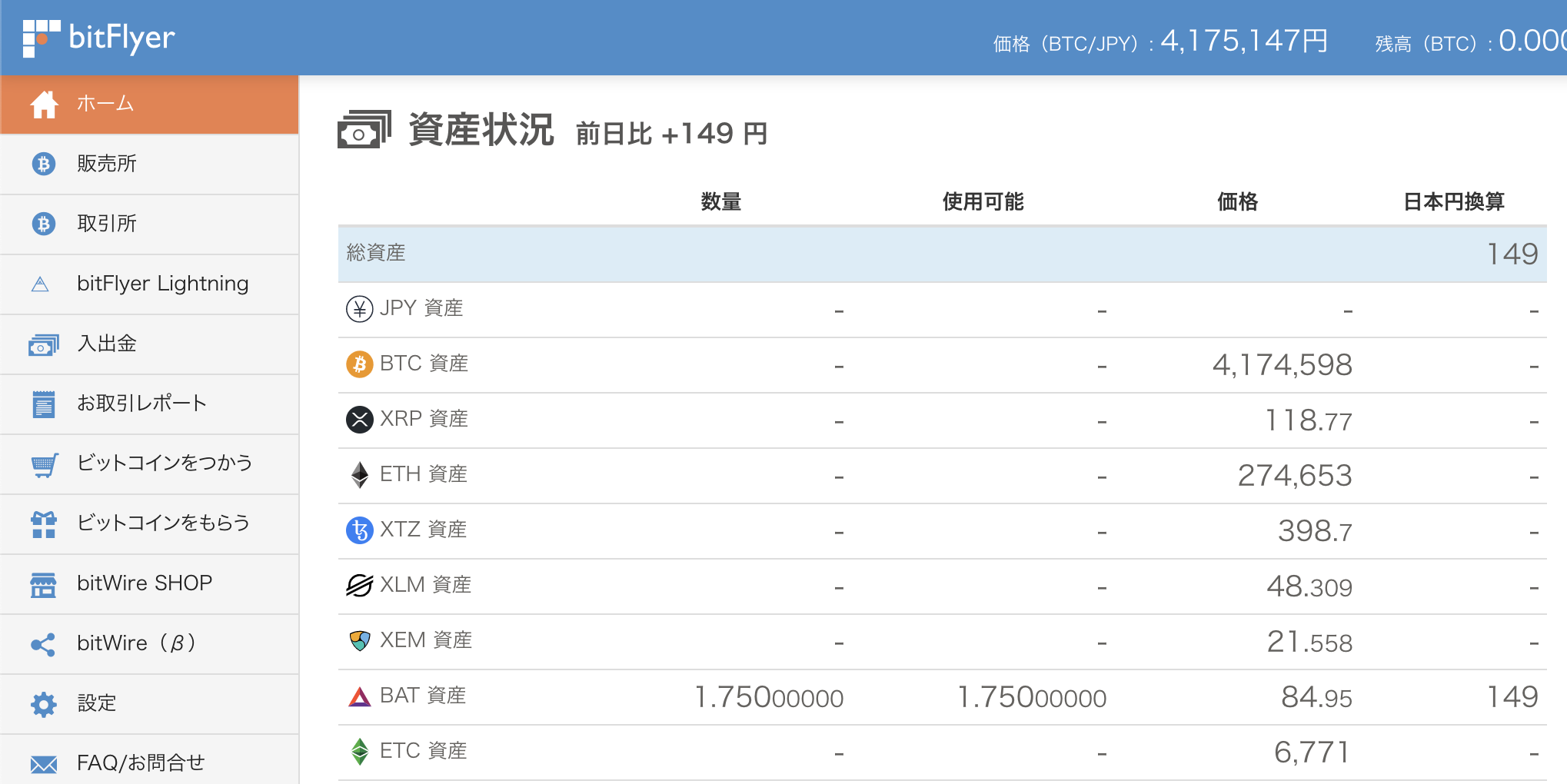This screenshot has width=1567, height=784.
Task: Select the home icon in the sidebar
Action: tap(44, 104)
